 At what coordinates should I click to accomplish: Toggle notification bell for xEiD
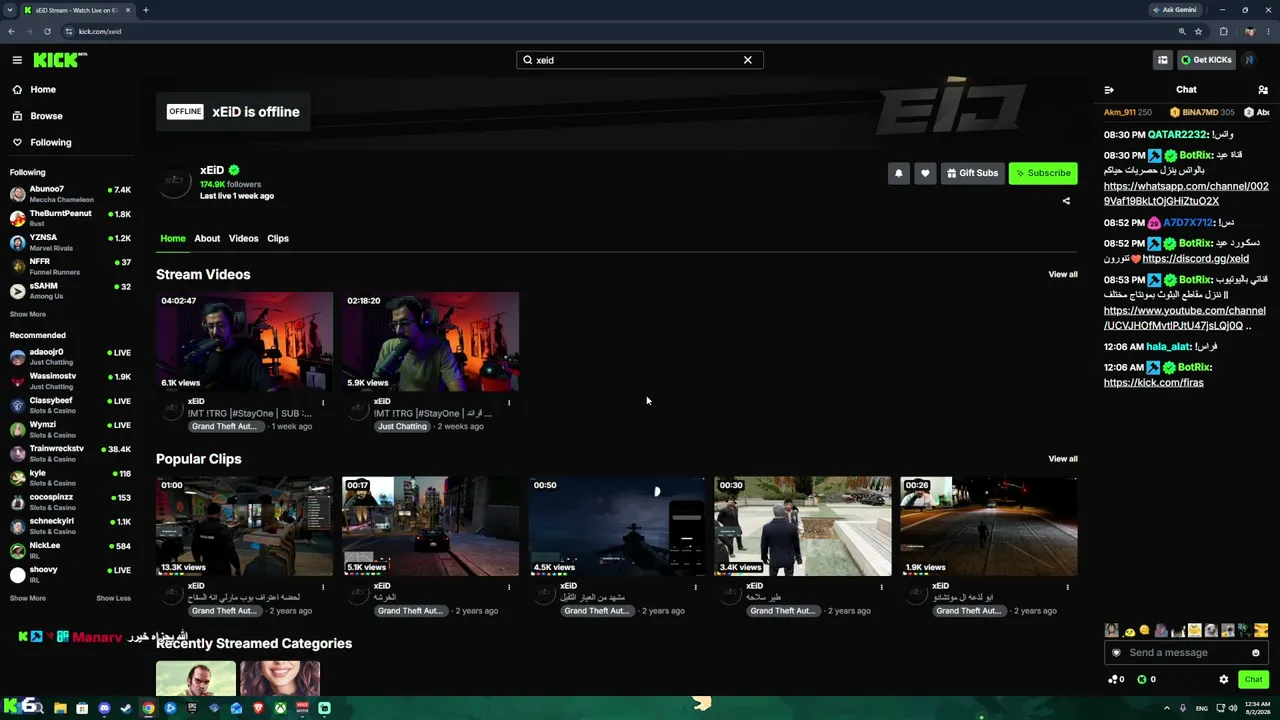(x=898, y=173)
